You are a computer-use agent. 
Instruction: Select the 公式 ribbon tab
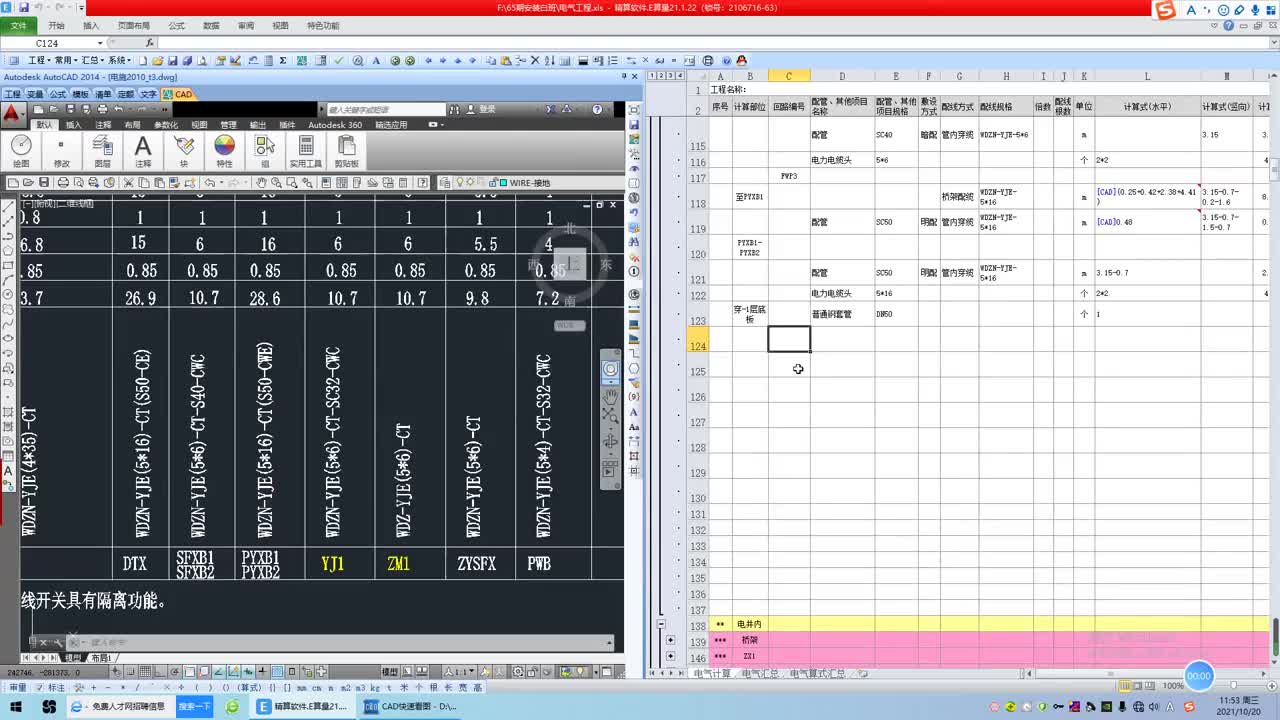pyautogui.click(x=176, y=26)
